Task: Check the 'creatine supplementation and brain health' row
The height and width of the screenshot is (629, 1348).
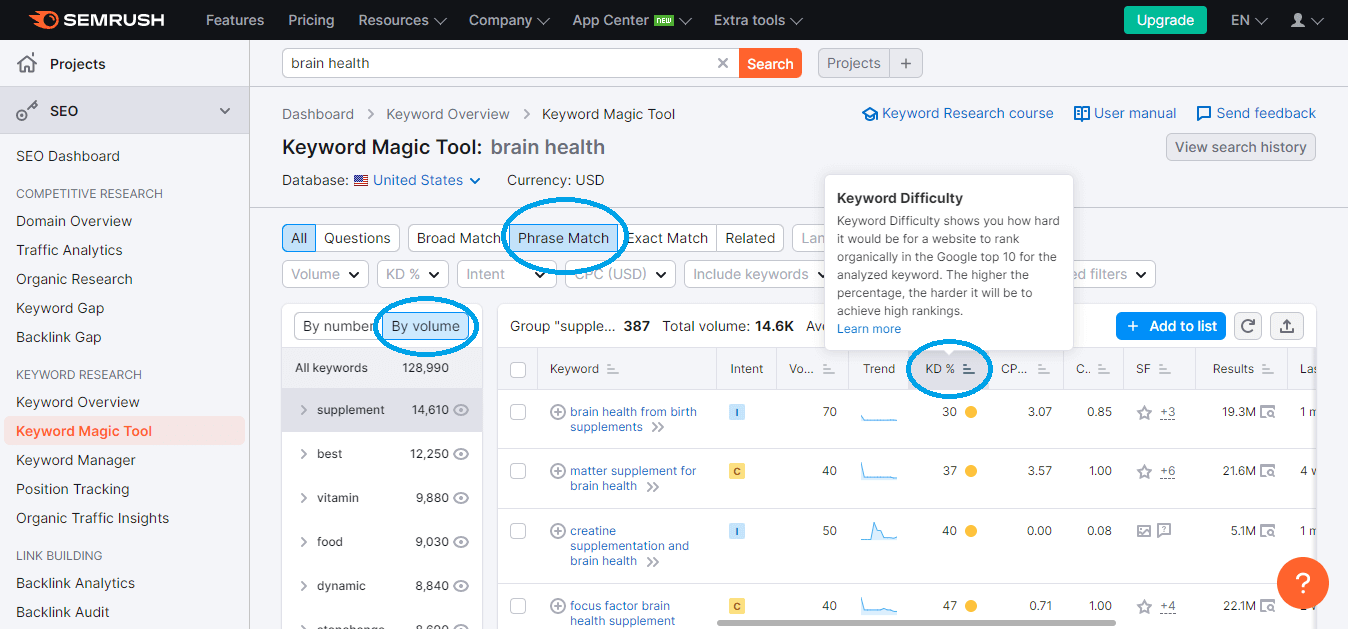Action: tap(518, 531)
